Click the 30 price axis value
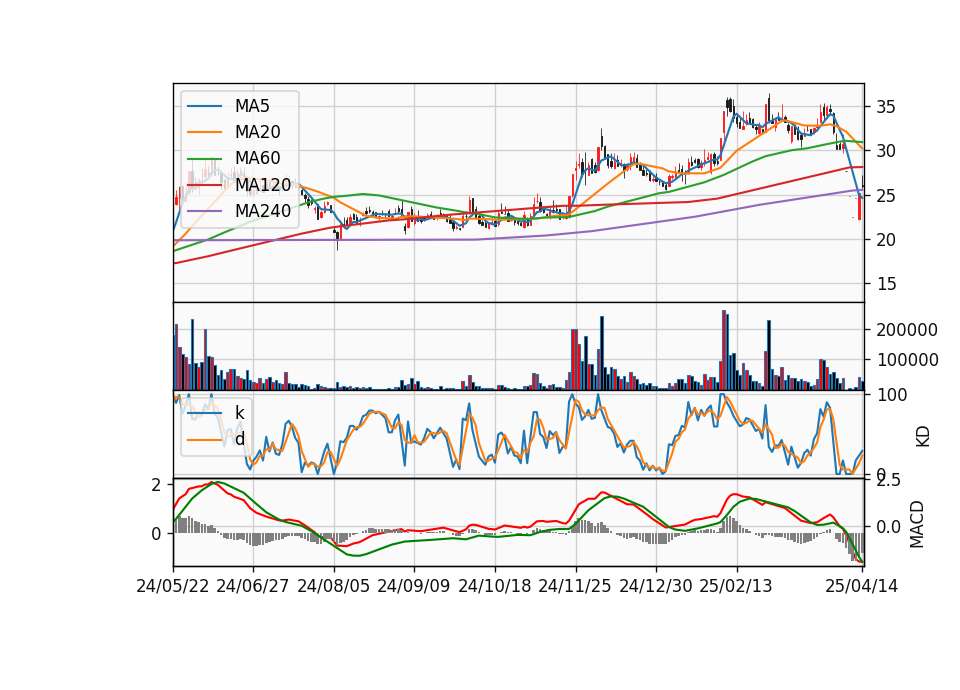 pyautogui.click(x=886, y=151)
